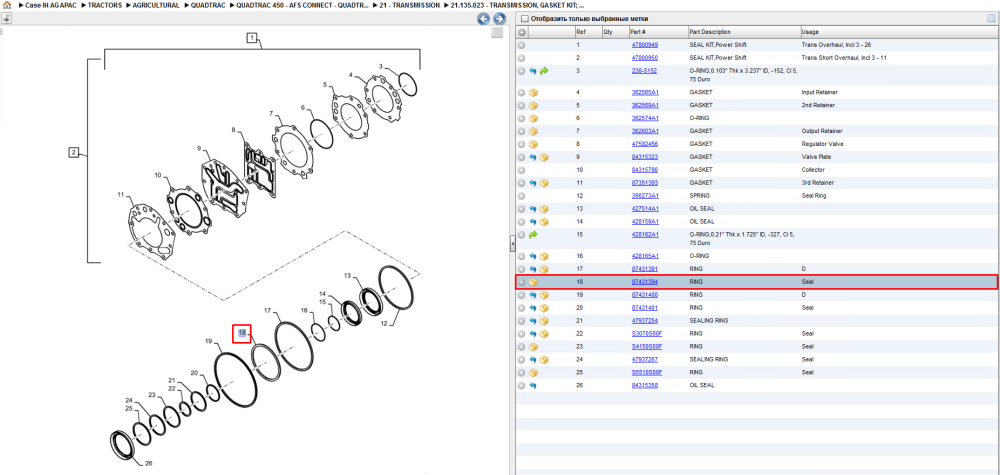Viewport: 1000px width, 475px height.
Task: Click the small grey square at the diagram corner
Action: point(497,34)
